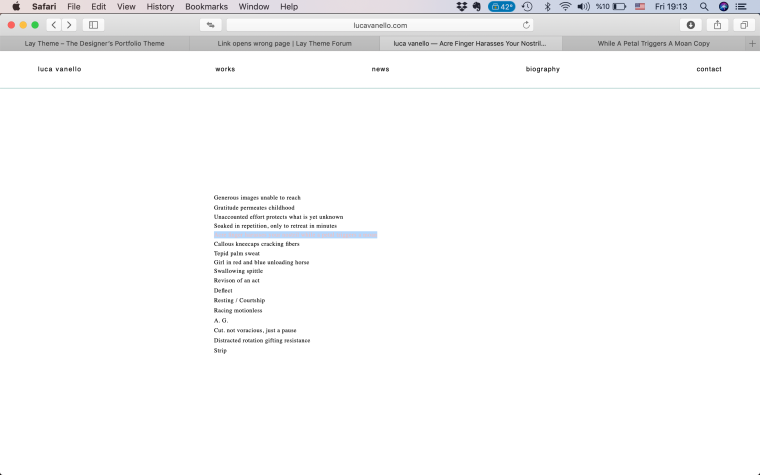Open the works page link

point(225,69)
